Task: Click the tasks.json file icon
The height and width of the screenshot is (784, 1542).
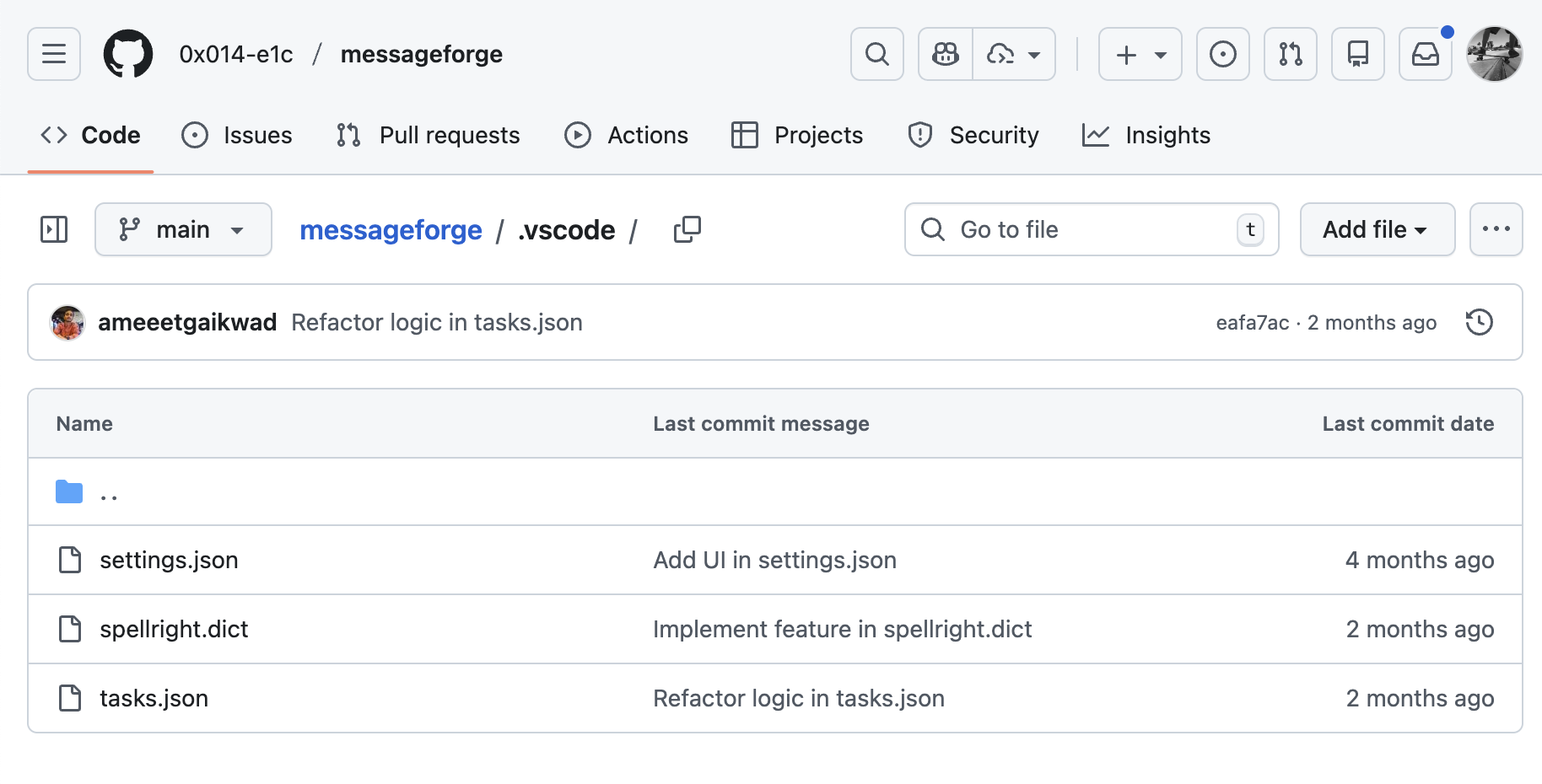Action: [x=70, y=698]
